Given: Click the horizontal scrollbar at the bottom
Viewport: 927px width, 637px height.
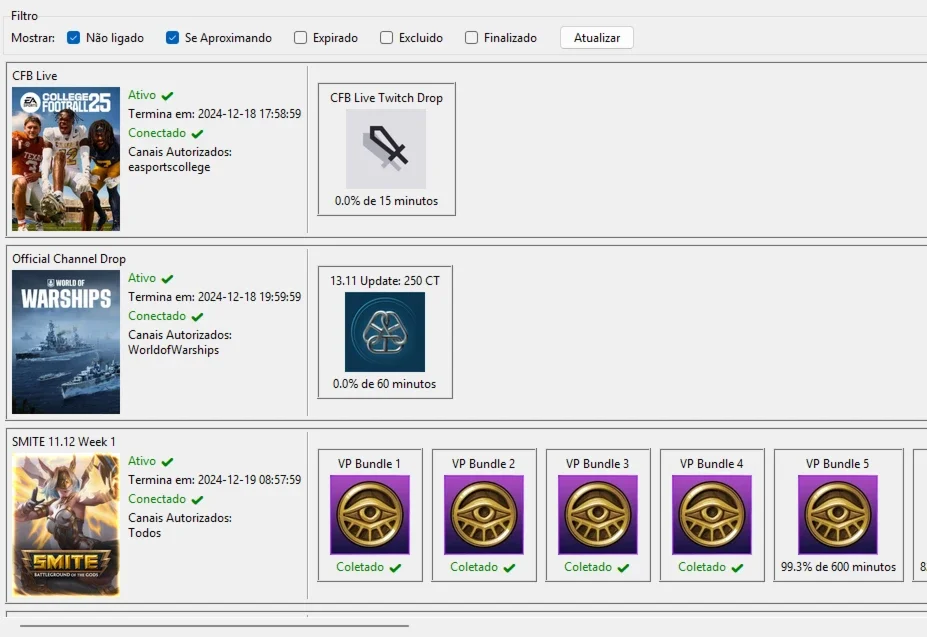Looking at the screenshot, I should [x=214, y=625].
